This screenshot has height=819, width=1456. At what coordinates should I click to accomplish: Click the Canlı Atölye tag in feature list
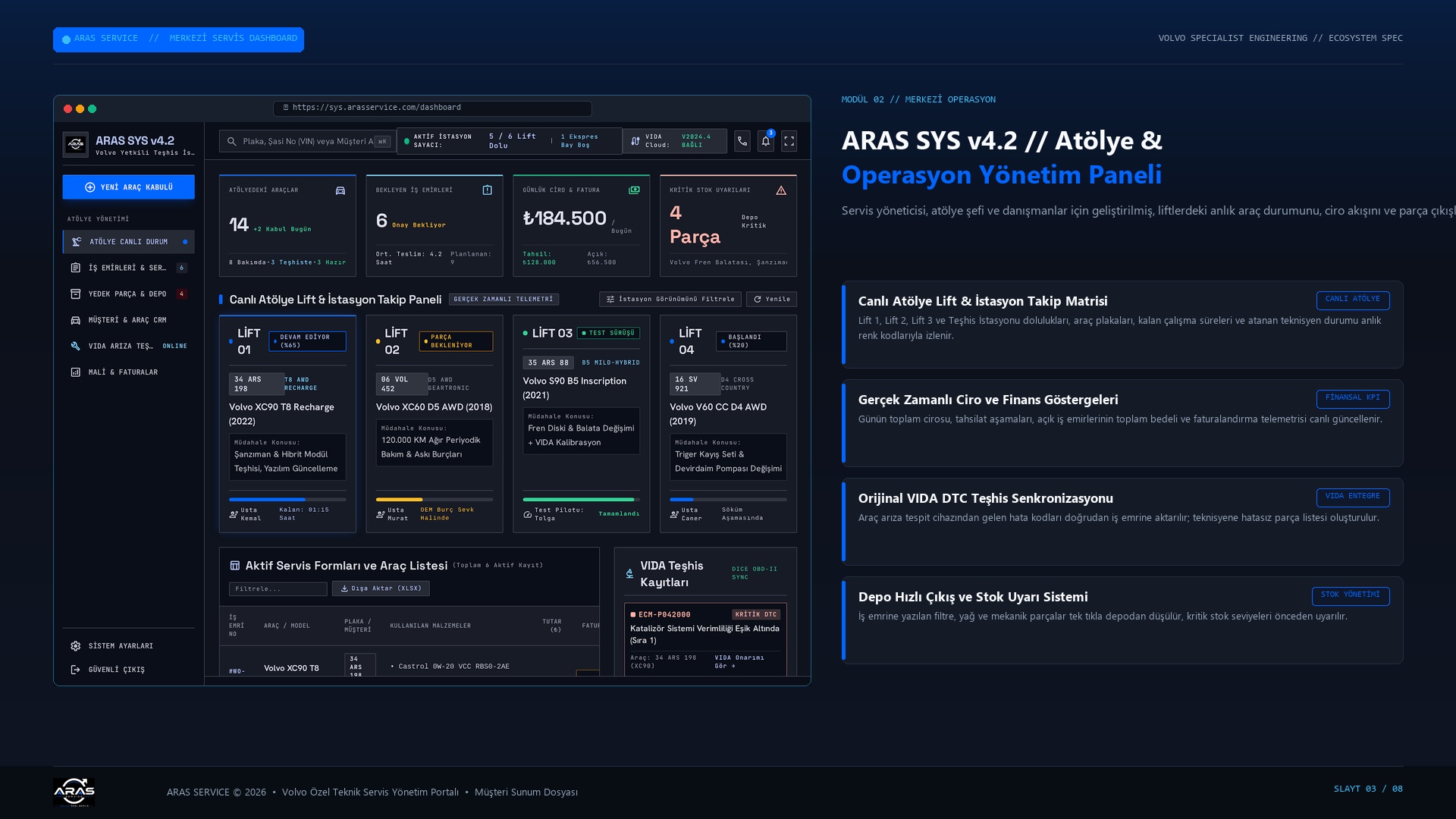pos(1353,300)
